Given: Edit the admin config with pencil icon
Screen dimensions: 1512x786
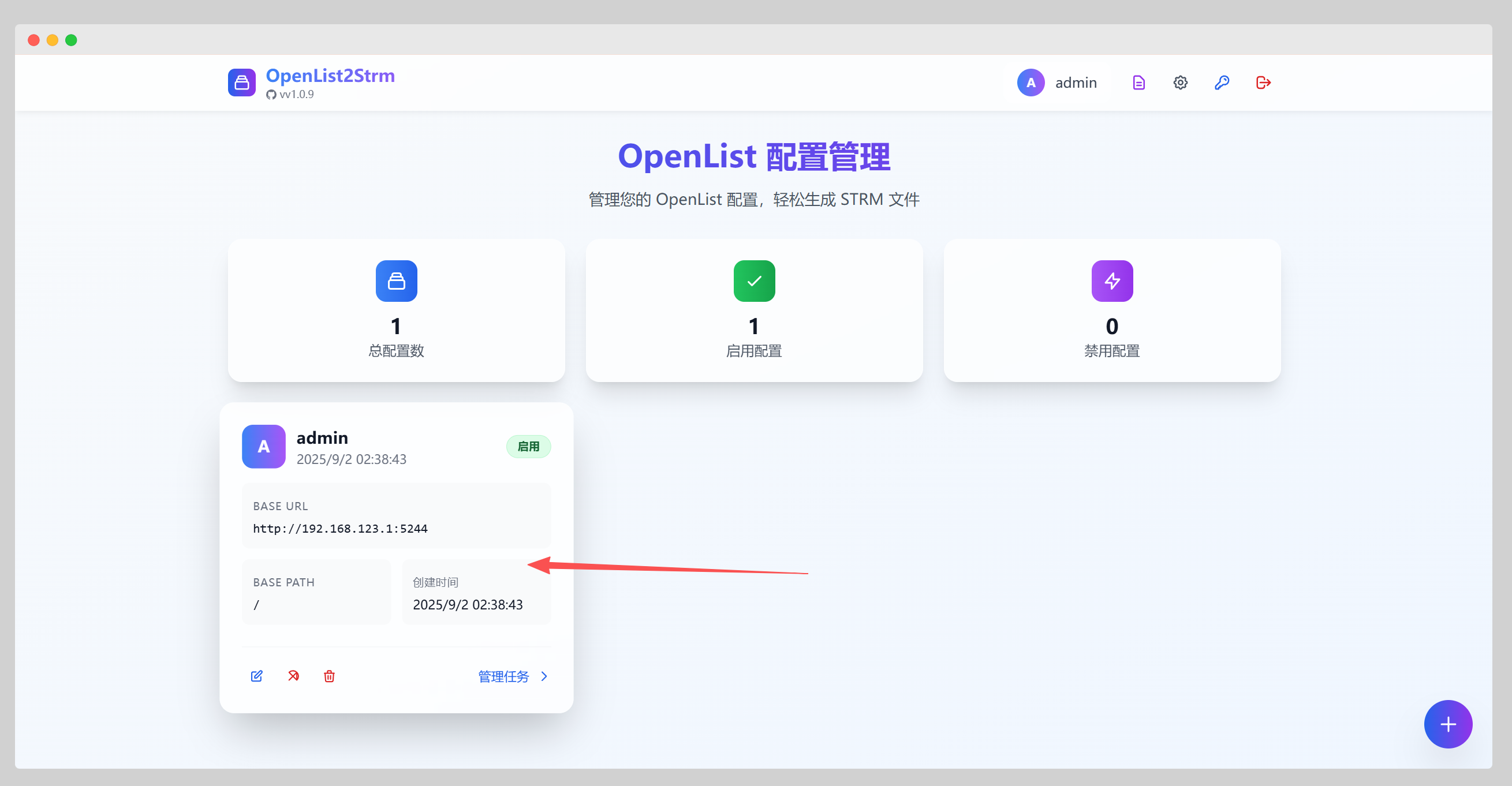Looking at the screenshot, I should tap(256, 676).
